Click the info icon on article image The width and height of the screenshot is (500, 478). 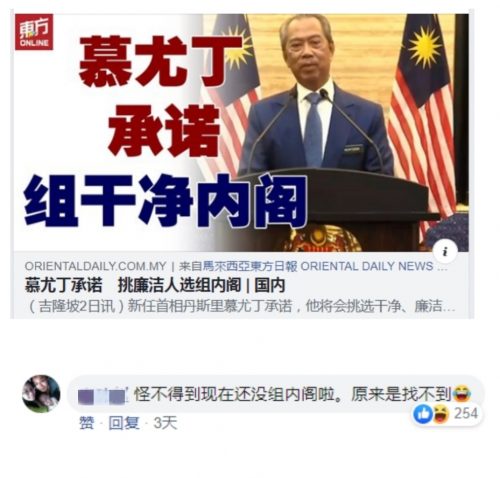coord(445,251)
